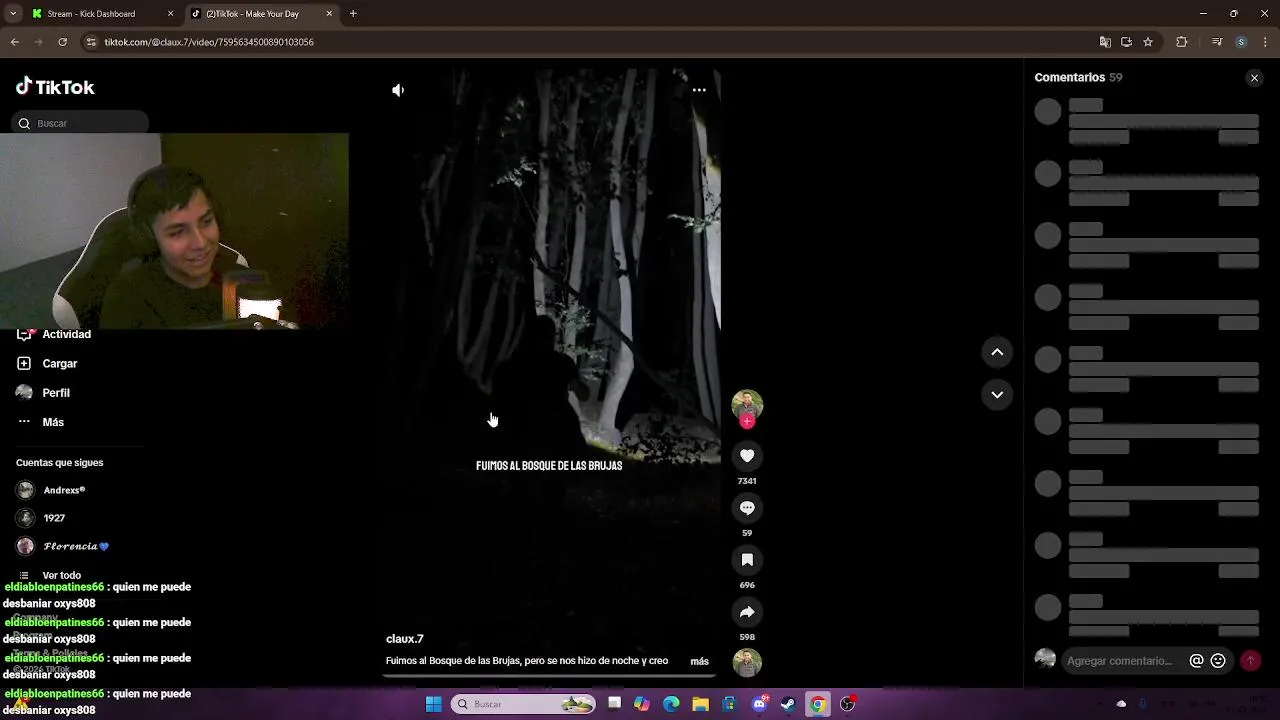The width and height of the screenshot is (1280, 720).
Task: Click the Windows taskbar Buscar box
Action: pos(524,704)
